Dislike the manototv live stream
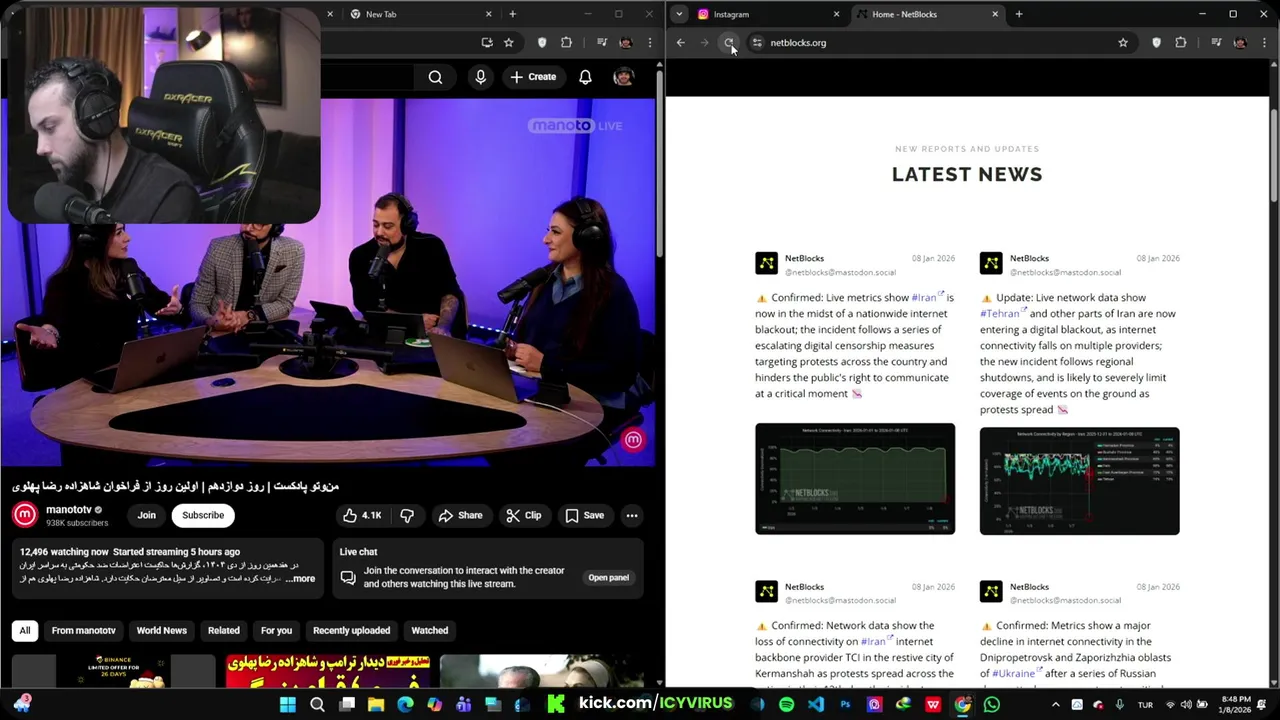 pyautogui.click(x=407, y=515)
